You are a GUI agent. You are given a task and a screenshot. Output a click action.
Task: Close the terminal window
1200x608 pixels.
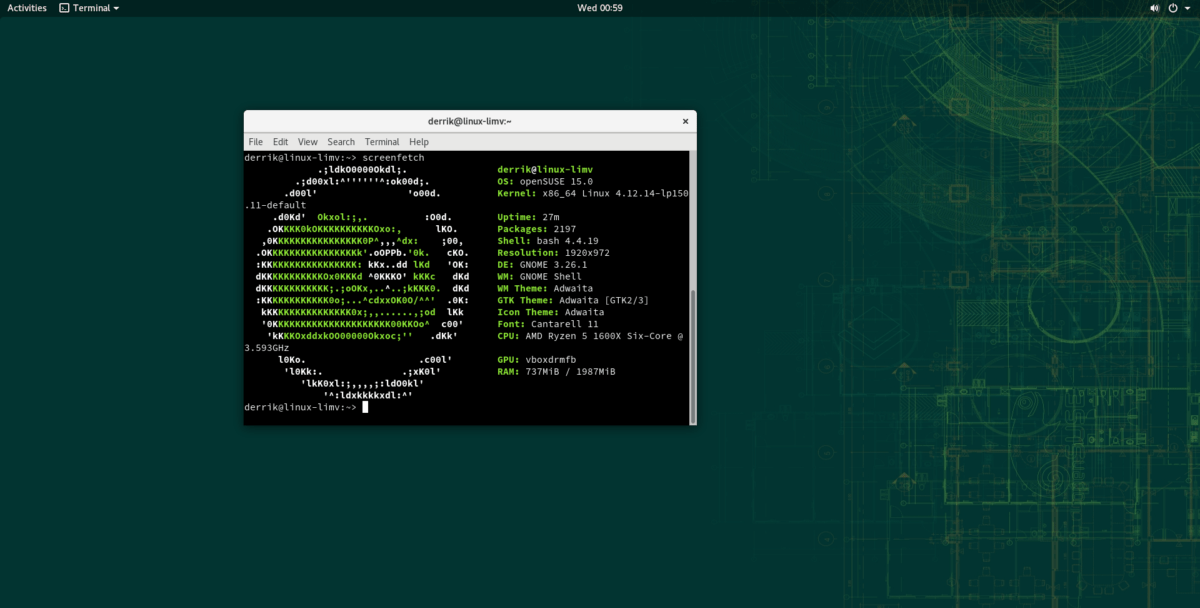685,121
